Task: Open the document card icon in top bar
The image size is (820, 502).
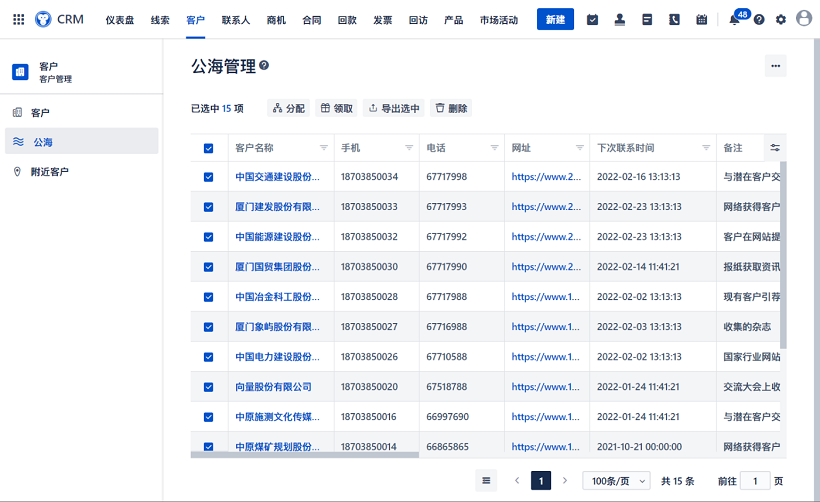Action: click(x=647, y=20)
